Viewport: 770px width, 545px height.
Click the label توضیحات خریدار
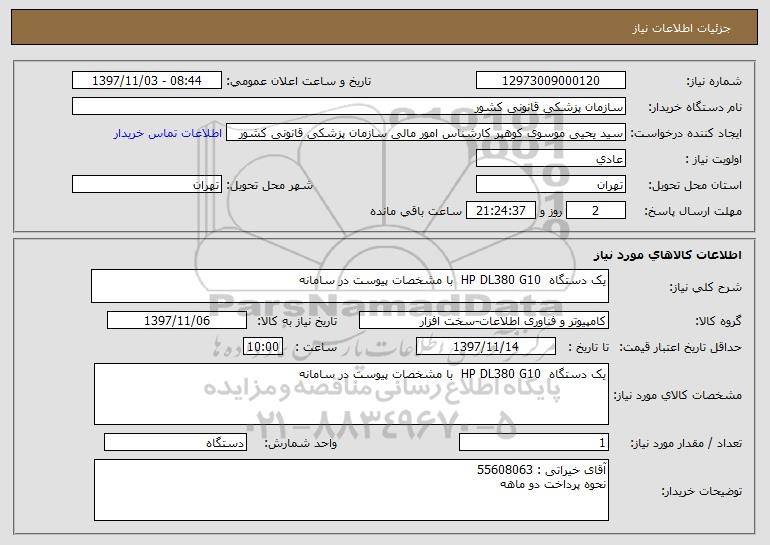tap(702, 491)
